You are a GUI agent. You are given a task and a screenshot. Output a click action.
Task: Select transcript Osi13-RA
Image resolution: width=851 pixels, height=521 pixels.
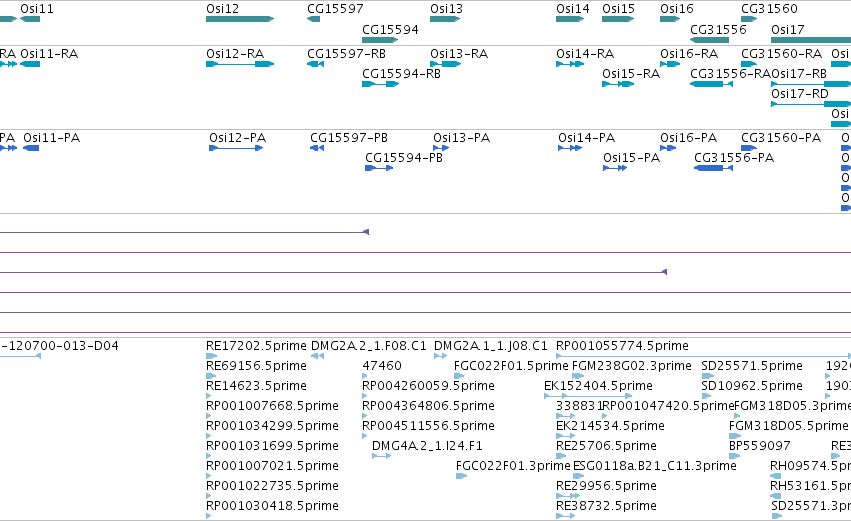click(445, 64)
